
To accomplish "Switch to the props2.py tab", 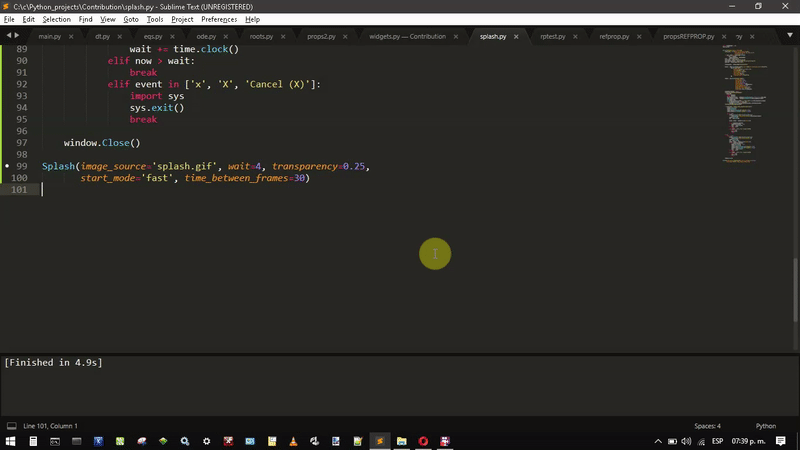I will tap(321, 37).
